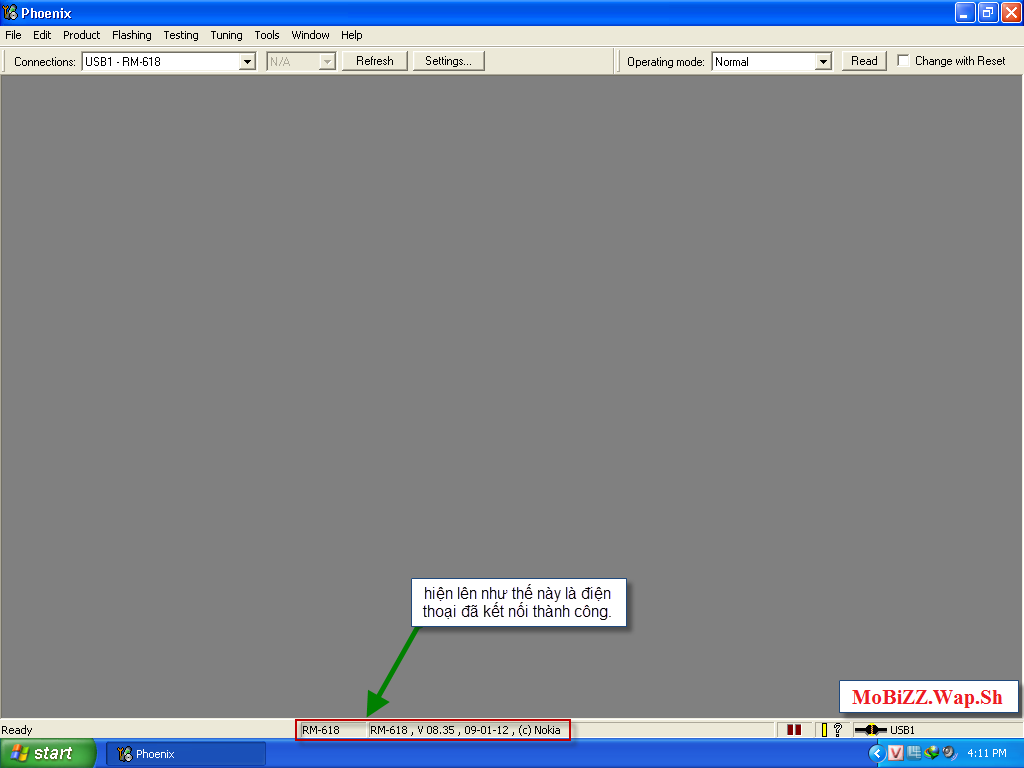1024x768 pixels.
Task: Open the Internet Download Manager tray icon
Action: coord(931,753)
